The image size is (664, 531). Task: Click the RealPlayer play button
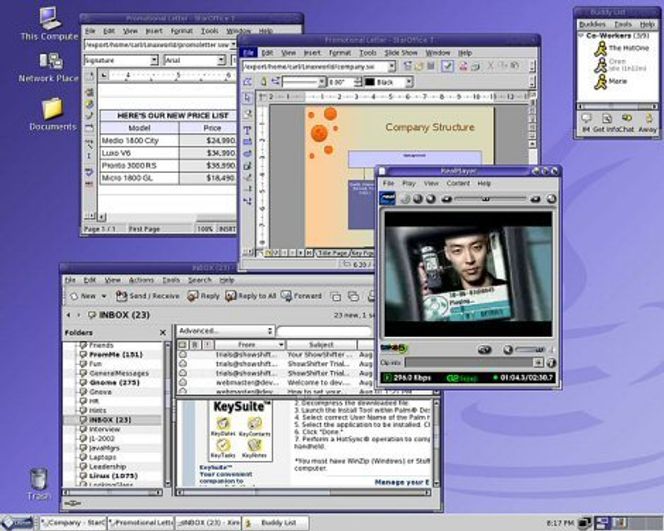(405, 199)
